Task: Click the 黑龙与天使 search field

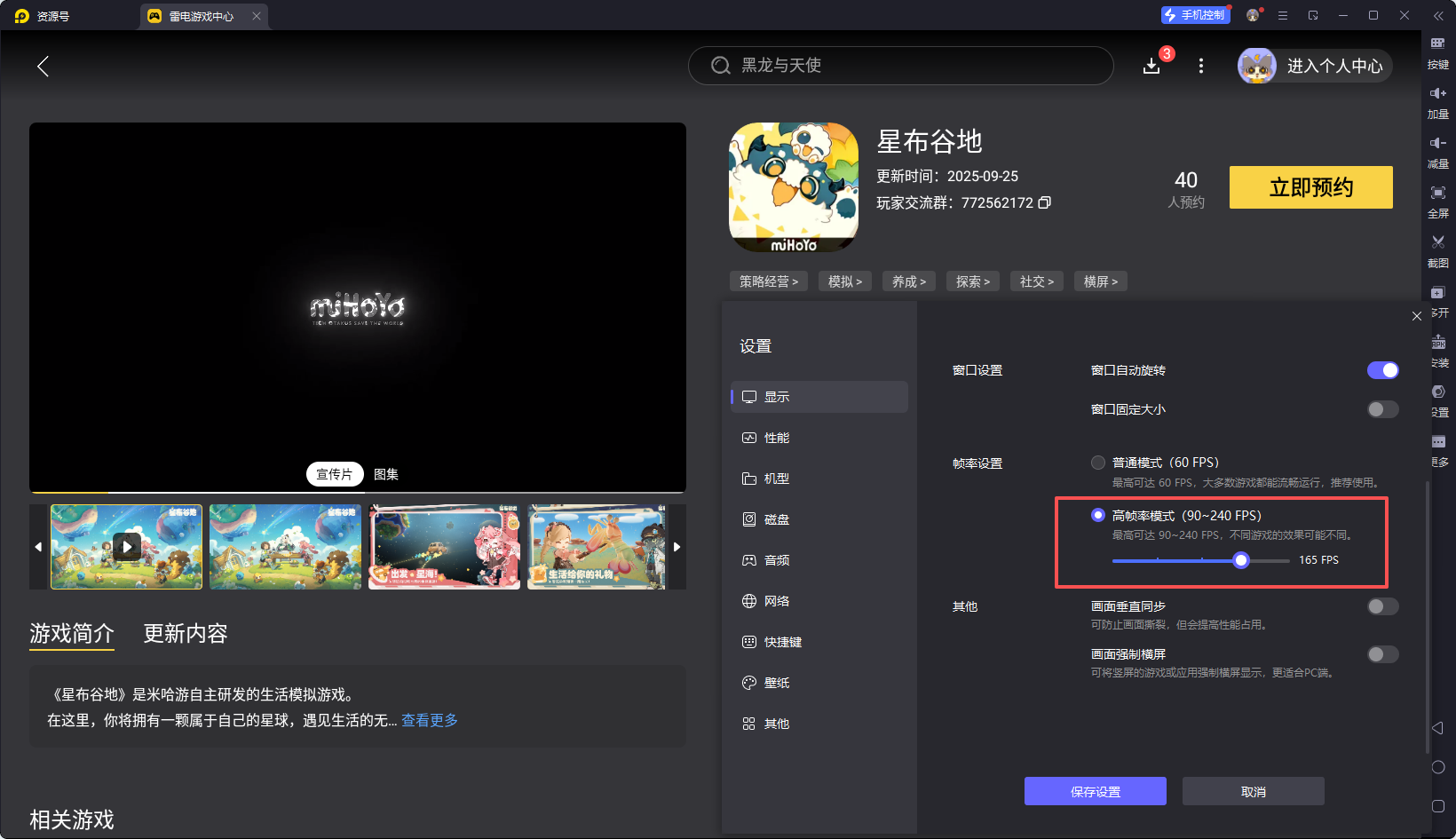Action: point(900,65)
